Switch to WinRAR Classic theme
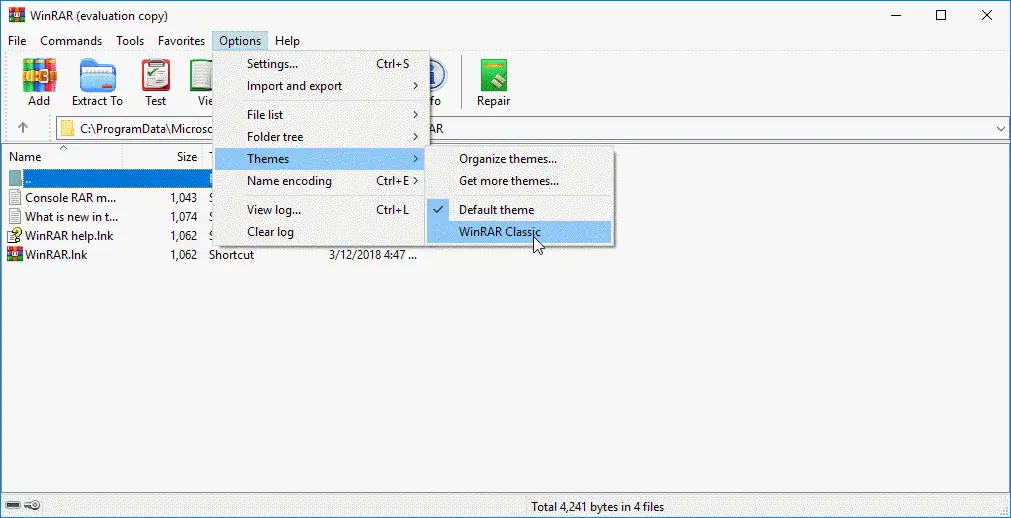The width and height of the screenshot is (1011, 518). coord(518,232)
